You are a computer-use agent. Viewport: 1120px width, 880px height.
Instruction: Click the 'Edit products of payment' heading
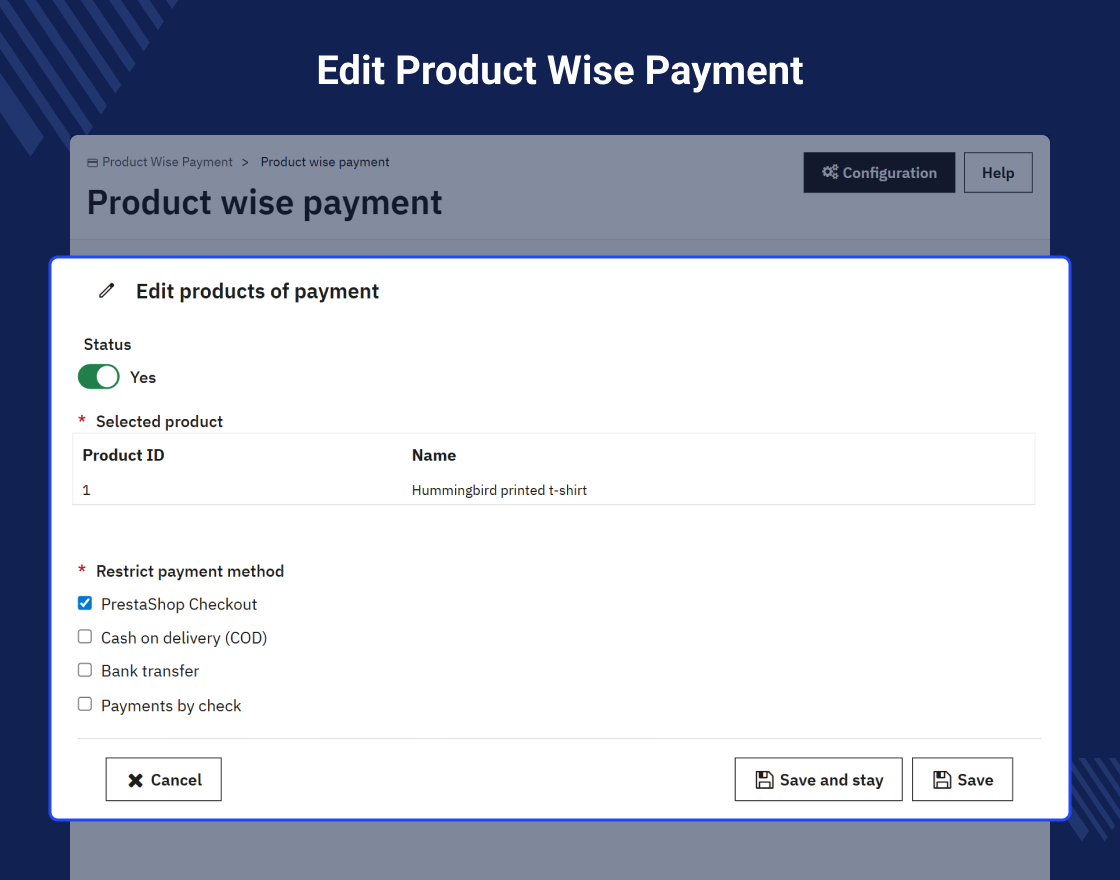pyautogui.click(x=257, y=291)
